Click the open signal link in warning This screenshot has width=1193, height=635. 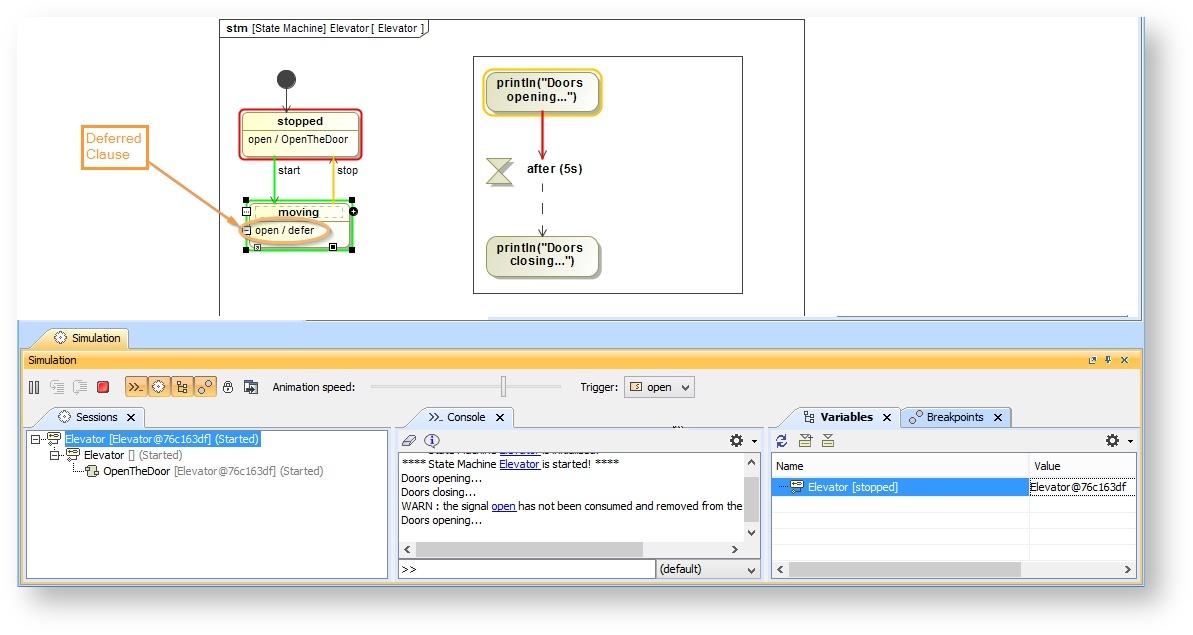(503, 506)
